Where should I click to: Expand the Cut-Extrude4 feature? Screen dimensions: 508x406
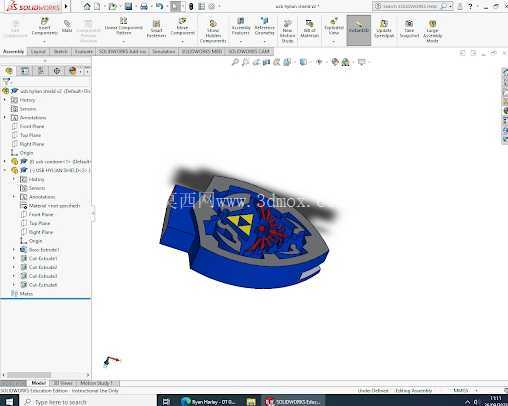14,285
